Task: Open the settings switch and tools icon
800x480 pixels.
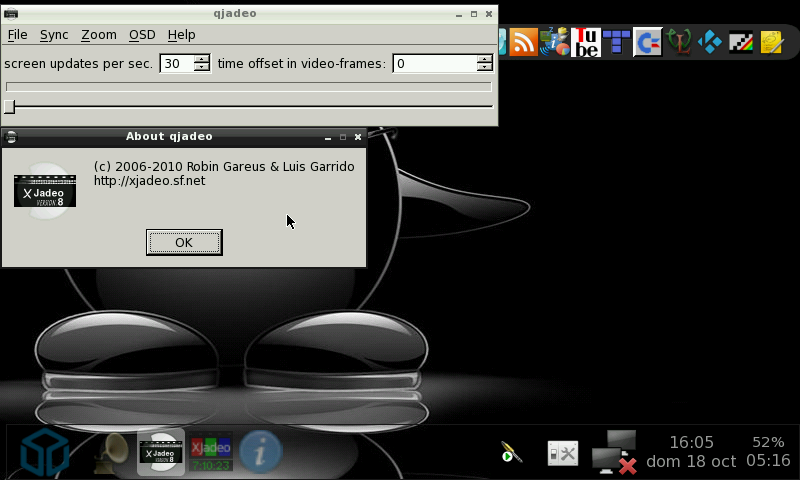Action: (x=562, y=454)
